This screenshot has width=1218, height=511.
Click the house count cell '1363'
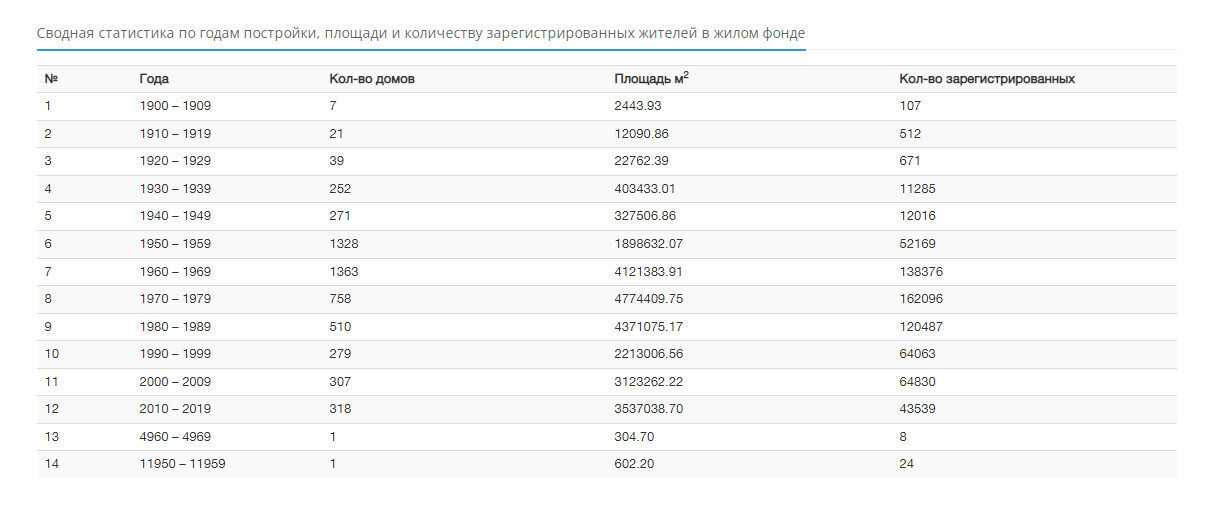click(x=343, y=272)
